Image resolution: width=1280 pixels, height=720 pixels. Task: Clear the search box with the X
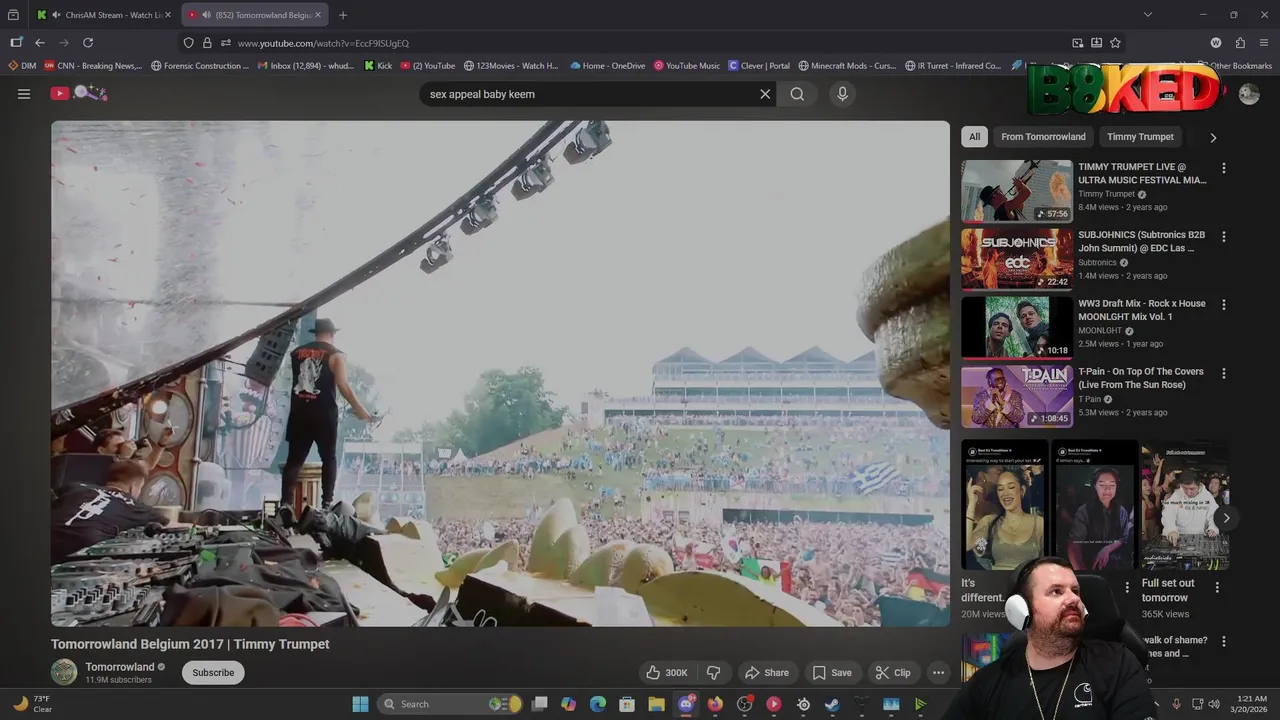(x=765, y=94)
